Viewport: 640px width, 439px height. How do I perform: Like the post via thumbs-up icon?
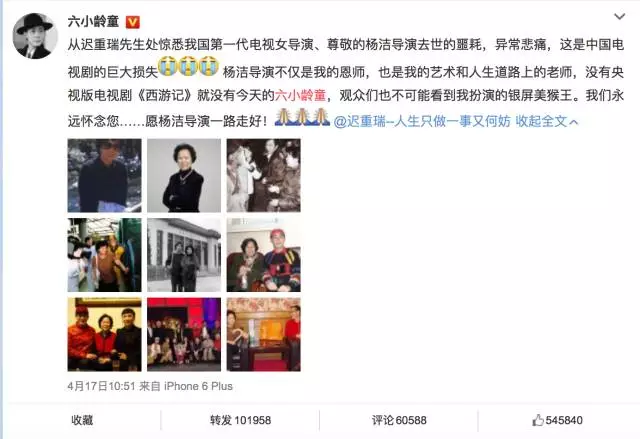[538, 420]
